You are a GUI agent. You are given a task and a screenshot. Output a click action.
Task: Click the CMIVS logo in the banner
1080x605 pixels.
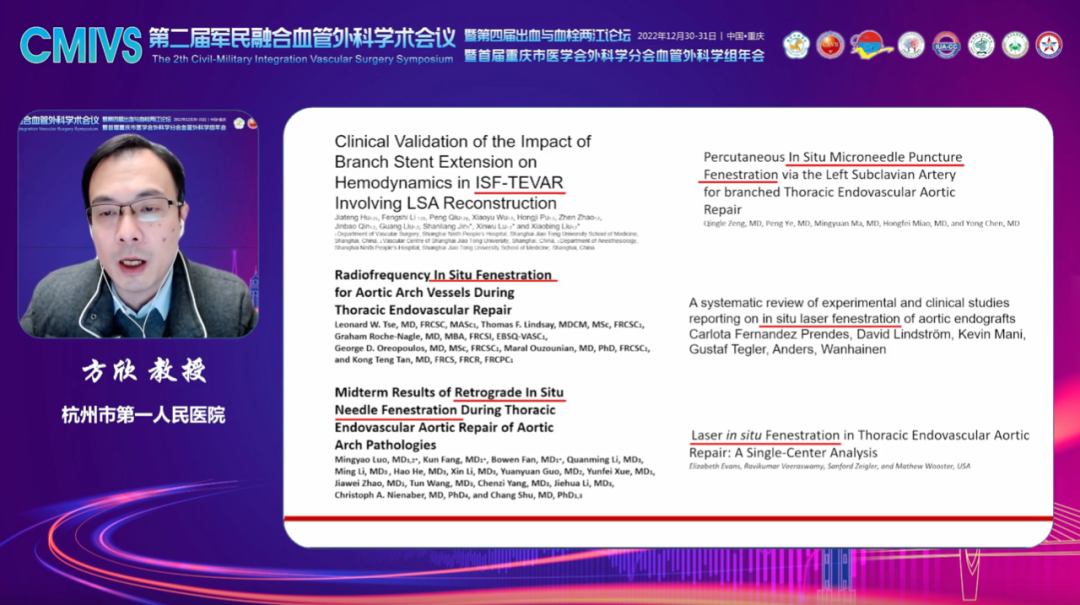point(81,46)
